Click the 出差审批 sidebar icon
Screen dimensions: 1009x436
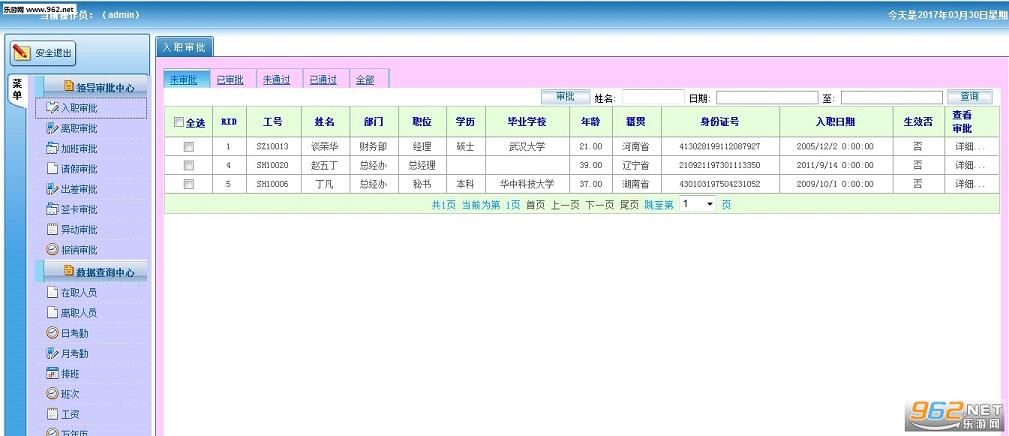53,189
